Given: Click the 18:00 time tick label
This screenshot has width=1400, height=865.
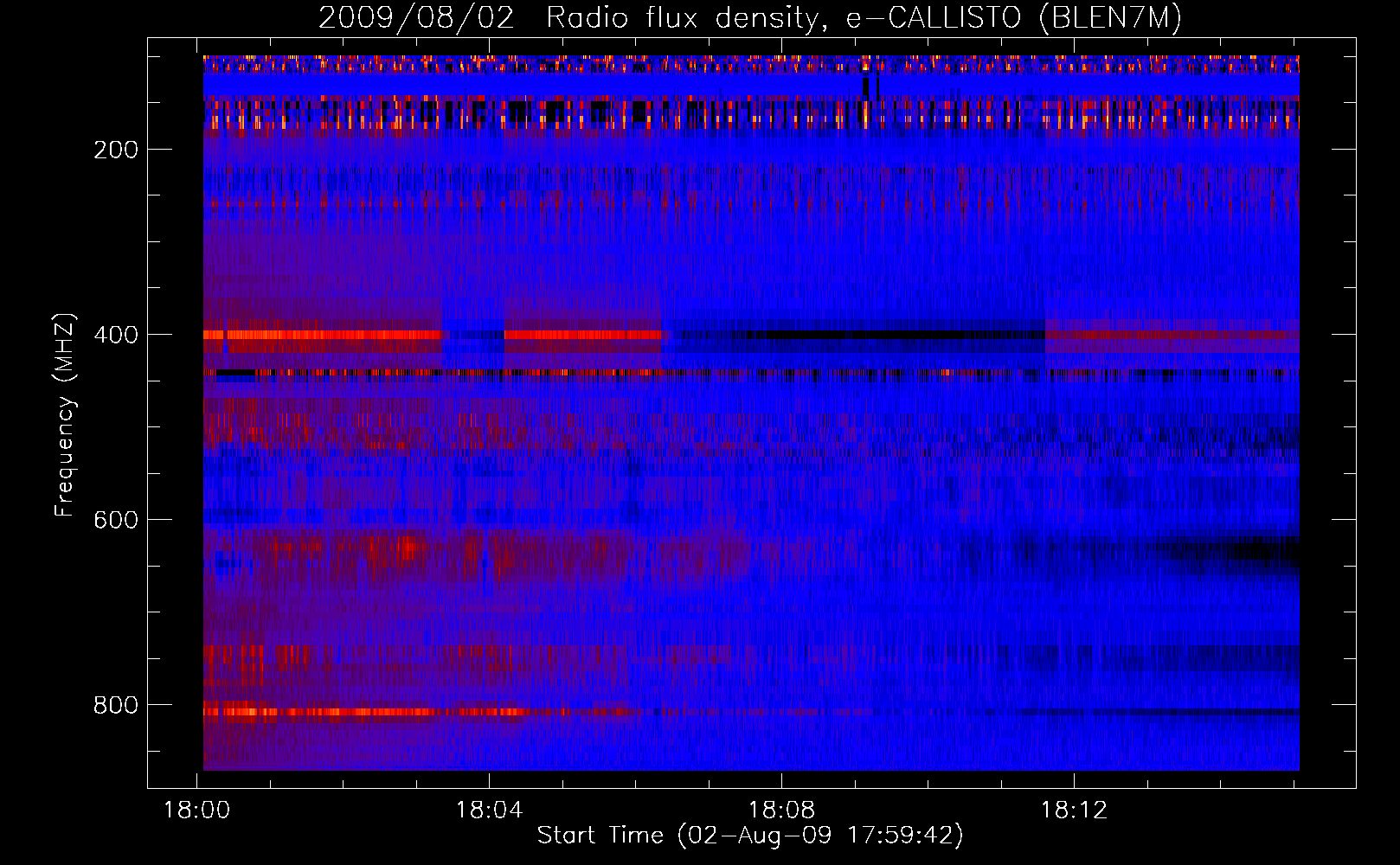Looking at the screenshot, I should [x=197, y=811].
